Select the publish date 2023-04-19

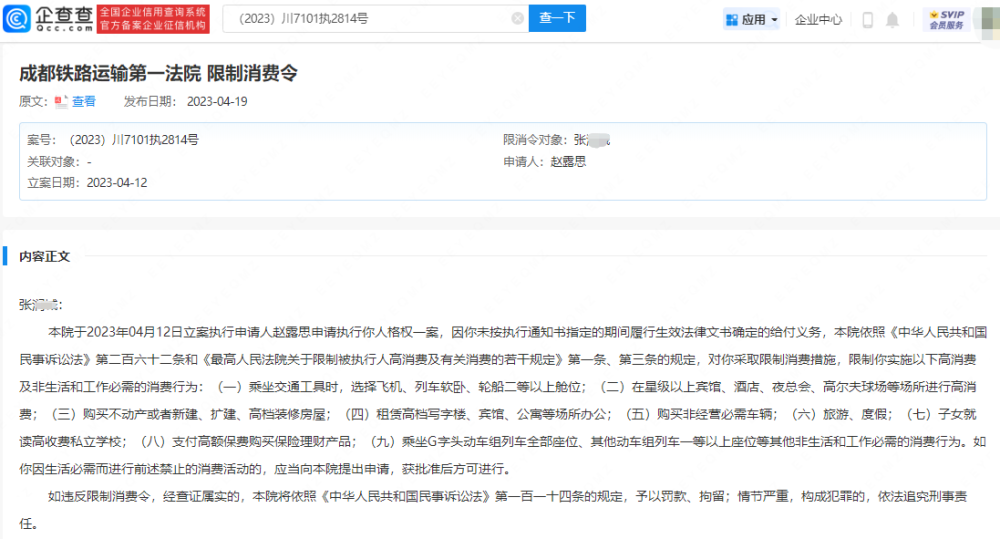(x=217, y=101)
